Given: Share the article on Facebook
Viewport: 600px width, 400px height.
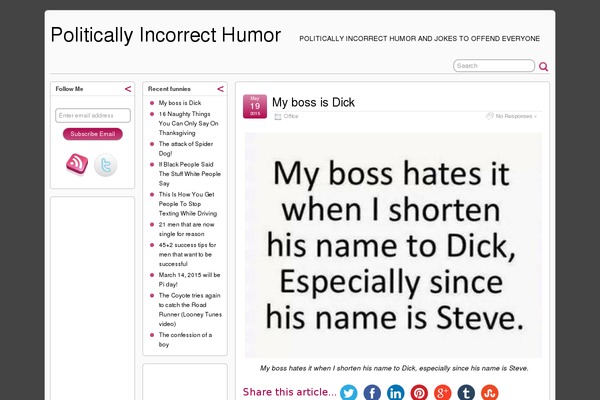Looking at the screenshot, I should (372, 392).
